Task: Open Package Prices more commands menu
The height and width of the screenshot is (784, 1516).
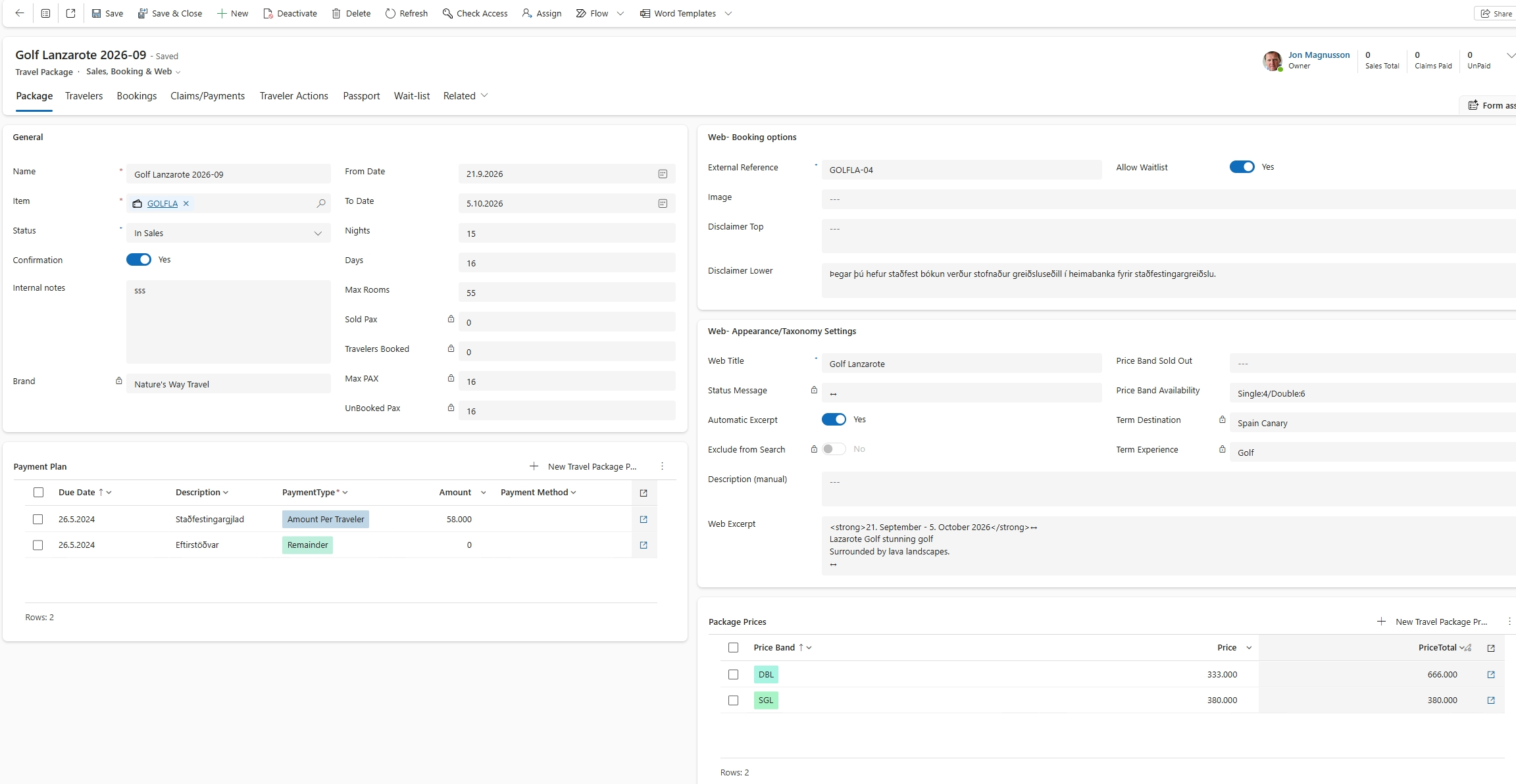Action: [1509, 622]
